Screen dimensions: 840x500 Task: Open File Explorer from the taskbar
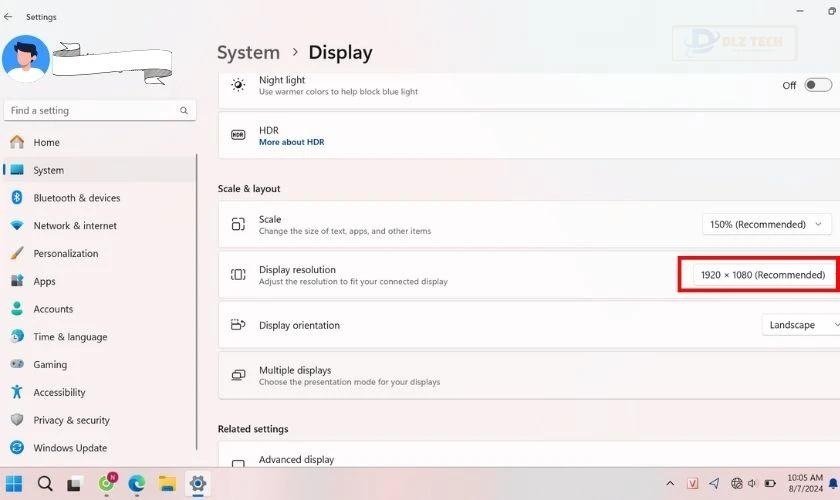[167, 484]
